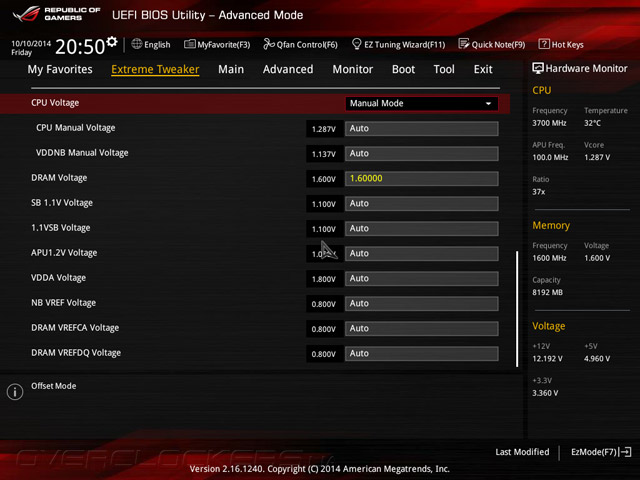Click the Hardware Monitor screen icon

(x=538, y=68)
